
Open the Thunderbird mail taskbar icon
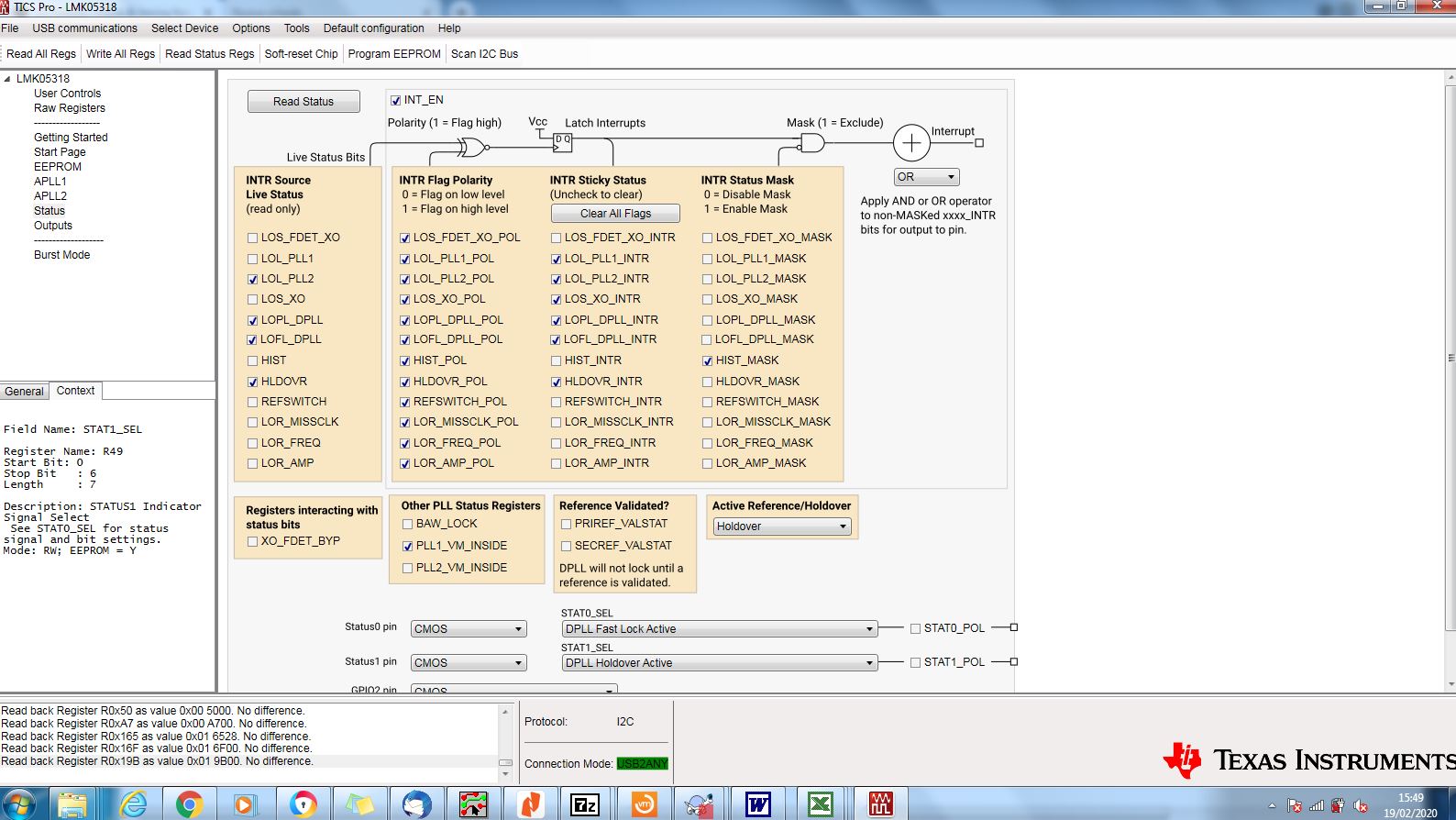click(x=416, y=804)
